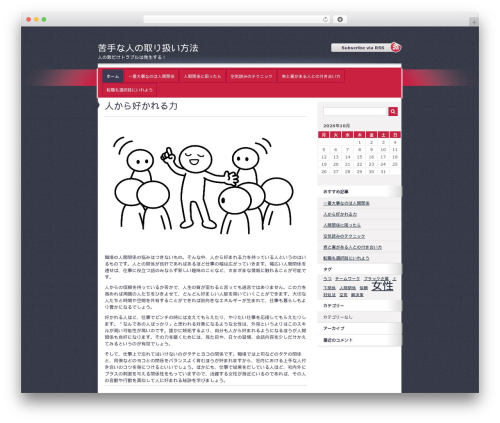500x423 pixels.
Task: Click the カテゴリーなし sidebar entry
Action: coord(338,317)
